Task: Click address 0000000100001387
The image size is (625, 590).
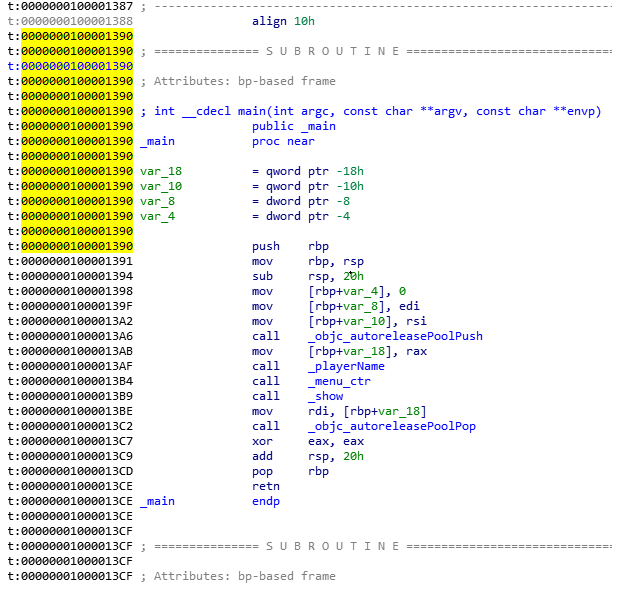Action: (77, 6)
